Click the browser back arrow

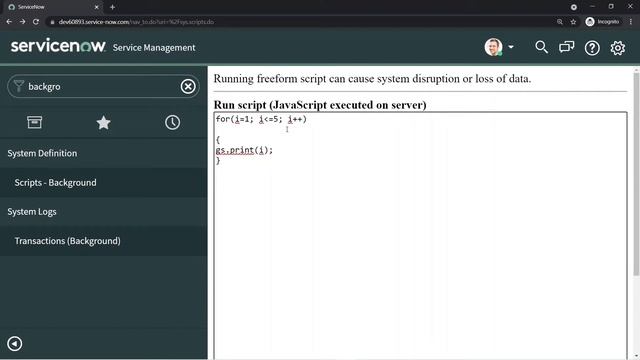coord(9,22)
